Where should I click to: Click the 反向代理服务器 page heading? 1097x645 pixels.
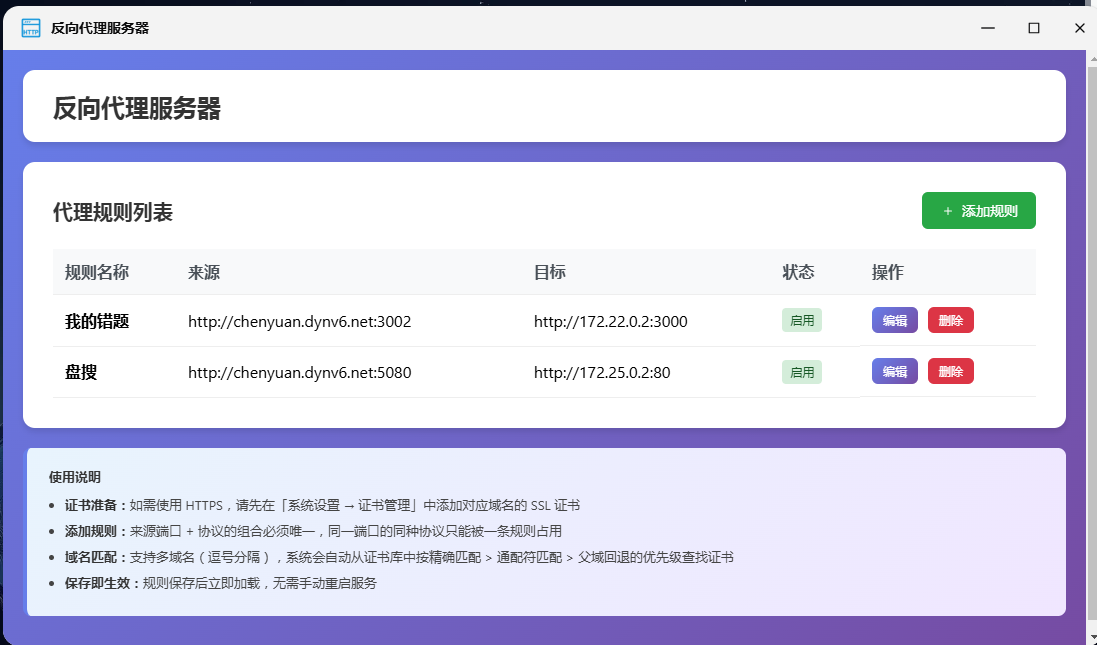click(x=137, y=108)
